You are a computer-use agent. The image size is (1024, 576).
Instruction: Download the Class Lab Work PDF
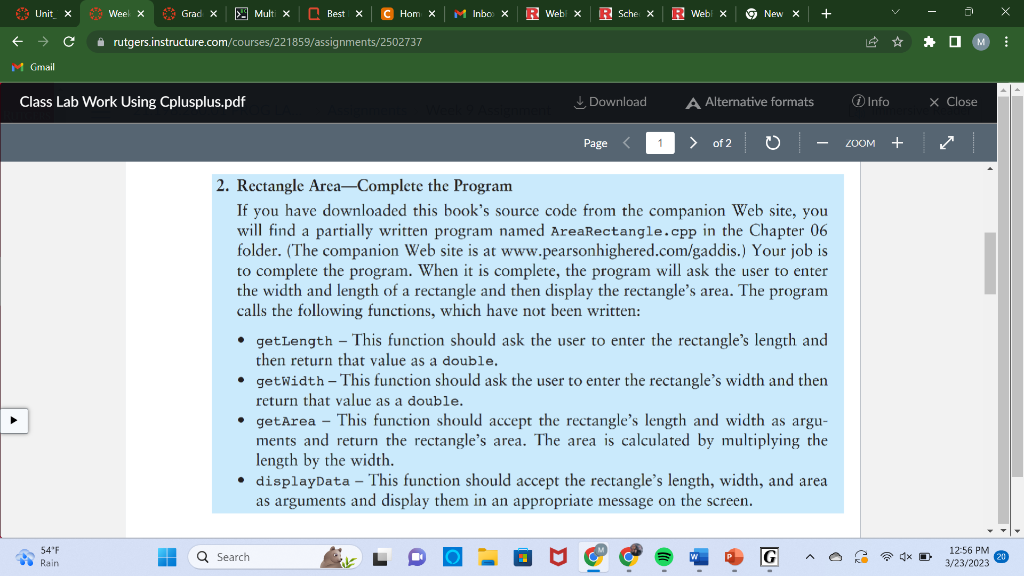610,102
